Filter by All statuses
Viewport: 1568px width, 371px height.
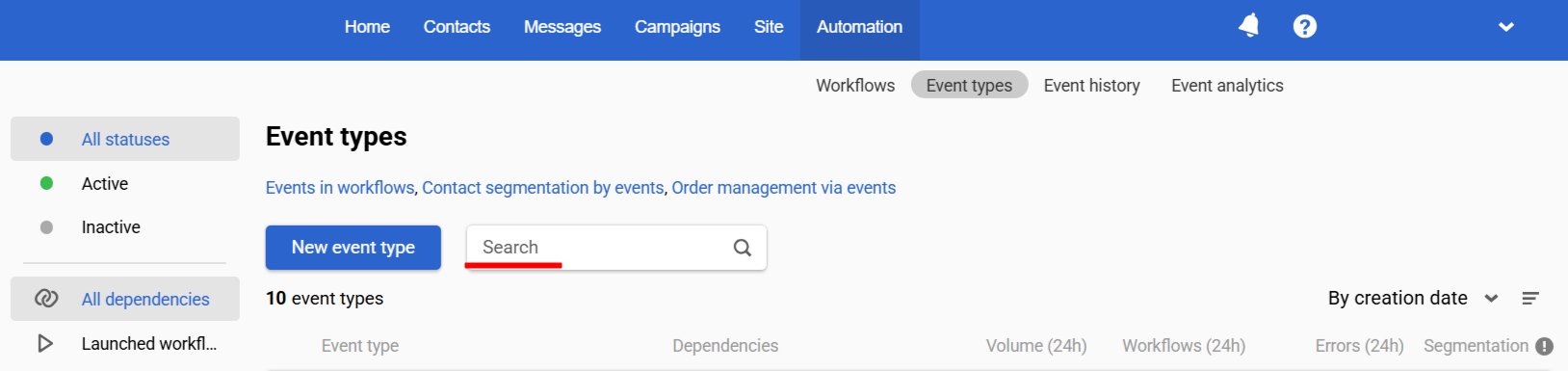125,139
